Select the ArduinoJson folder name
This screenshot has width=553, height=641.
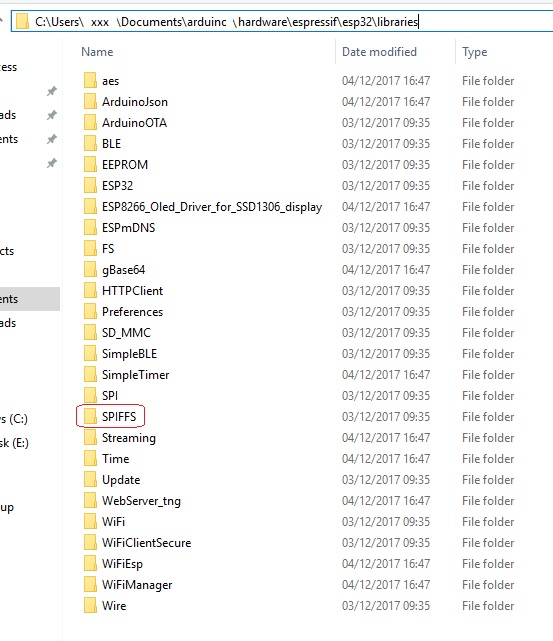[x=135, y=101]
